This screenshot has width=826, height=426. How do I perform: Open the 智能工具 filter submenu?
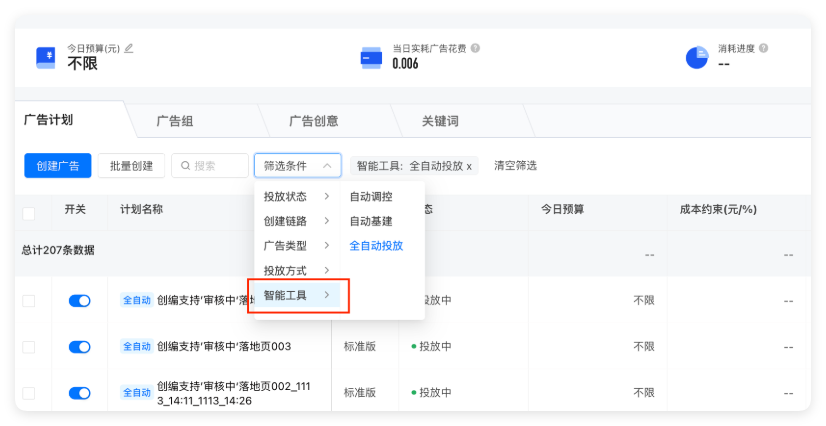pos(297,295)
